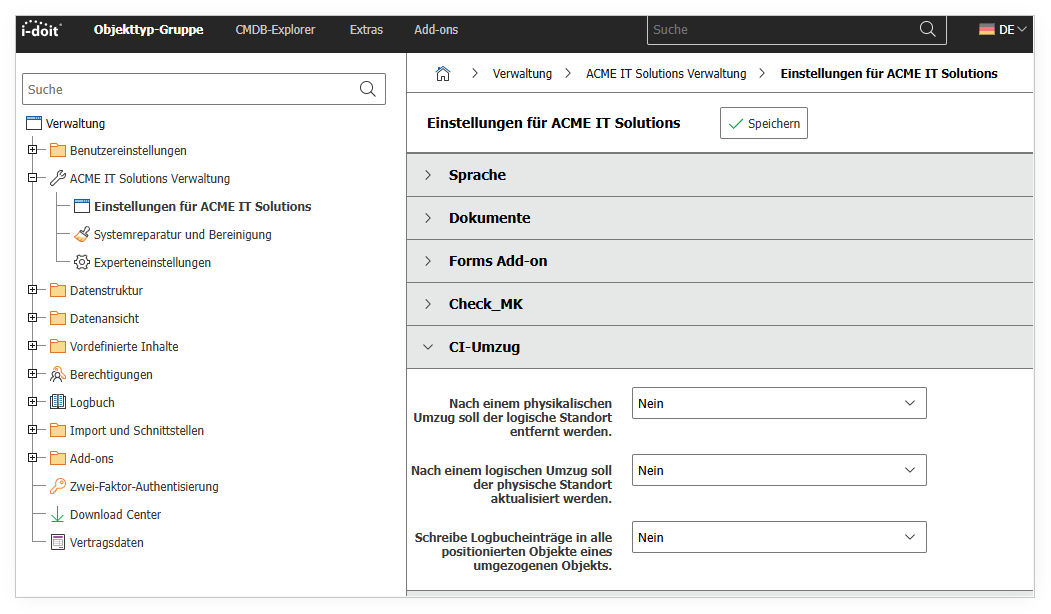
Task: Open the Add-ons top menu
Action: [x=436, y=29]
